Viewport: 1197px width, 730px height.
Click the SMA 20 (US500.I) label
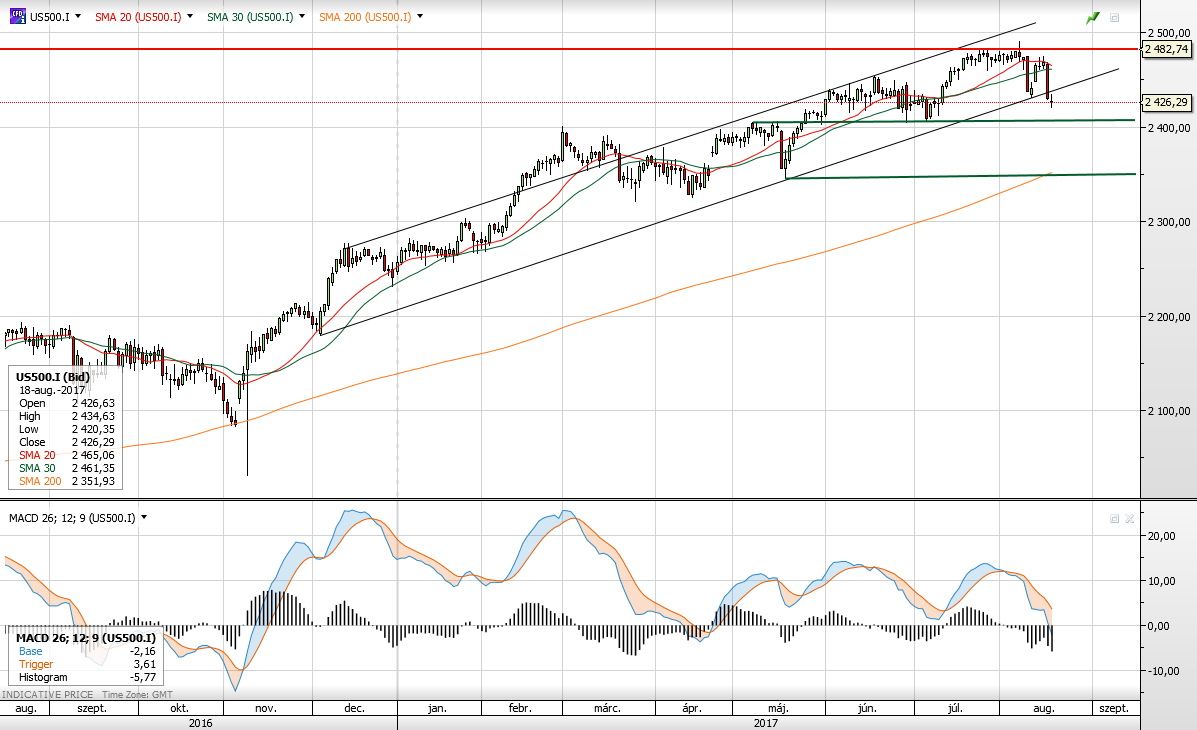(x=138, y=17)
